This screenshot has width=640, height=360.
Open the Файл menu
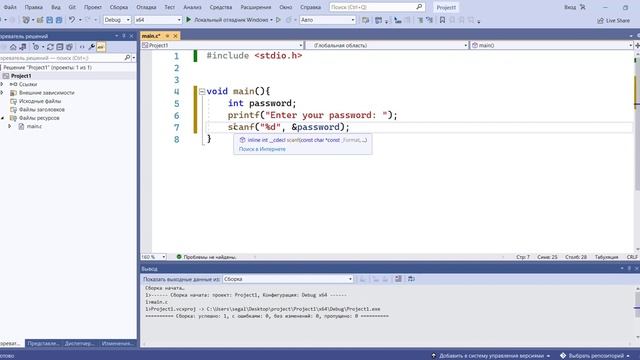click(x=10, y=7)
